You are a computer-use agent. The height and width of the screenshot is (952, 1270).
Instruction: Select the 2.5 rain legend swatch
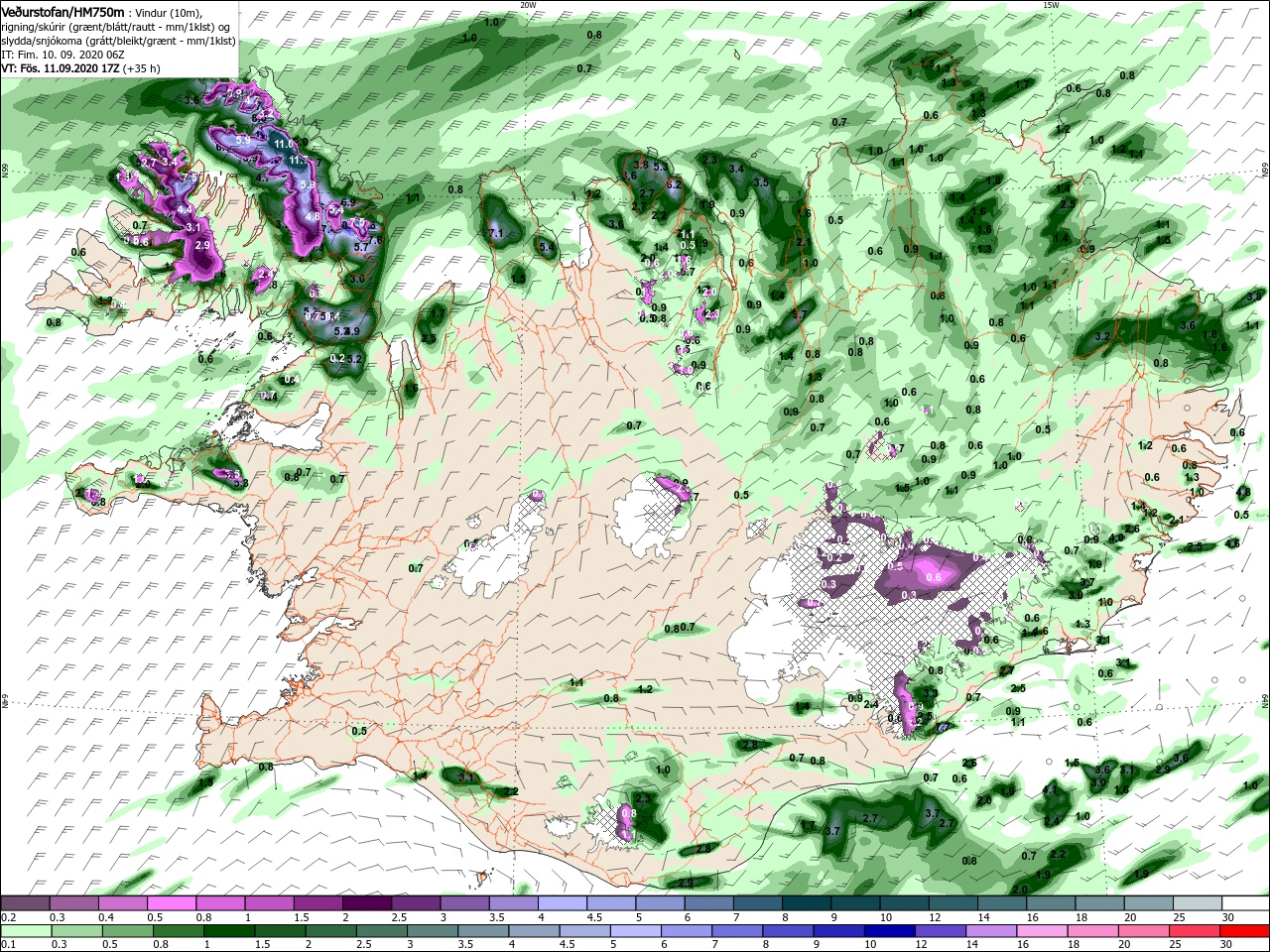pyautogui.click(x=382, y=931)
